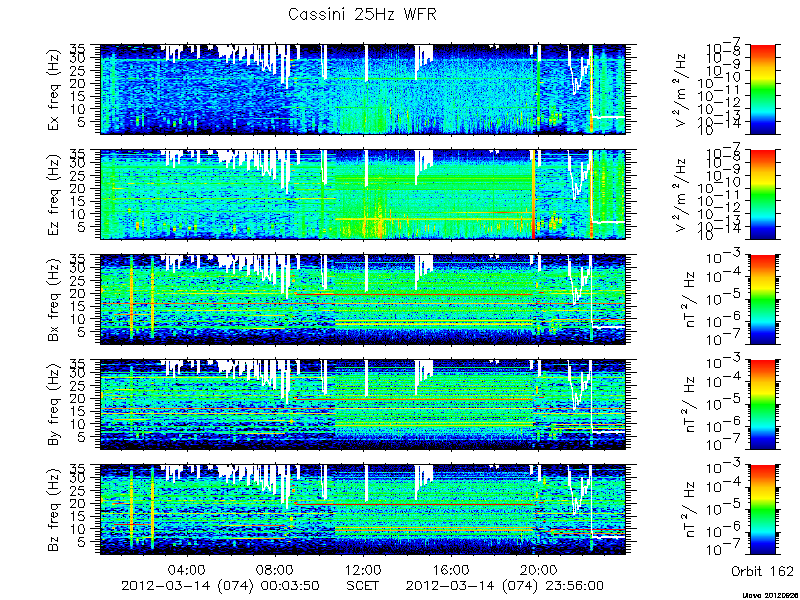
Task: Click the Orbit 162 label
Action: (x=762, y=571)
